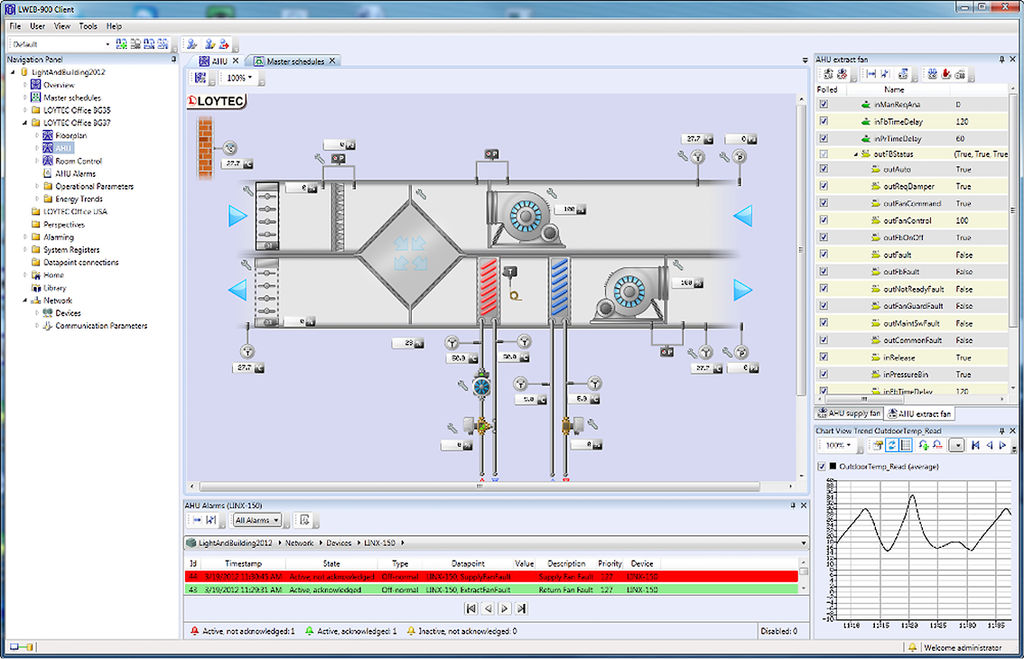Click the first icon in the AHU extract fan toolbar
Viewport: 1024px width, 659px height.
(x=828, y=74)
